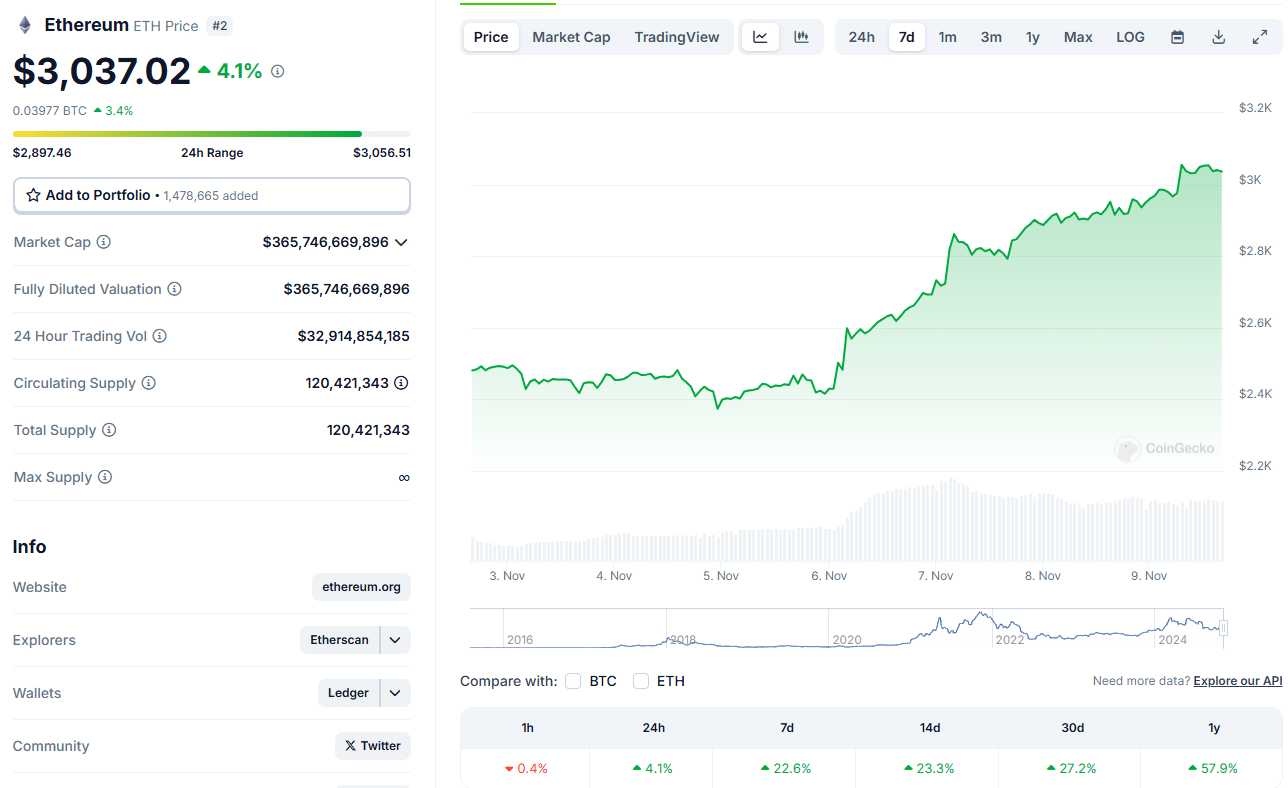Open the calendar date range picker
This screenshot has width=1288, height=788.
[x=1178, y=37]
